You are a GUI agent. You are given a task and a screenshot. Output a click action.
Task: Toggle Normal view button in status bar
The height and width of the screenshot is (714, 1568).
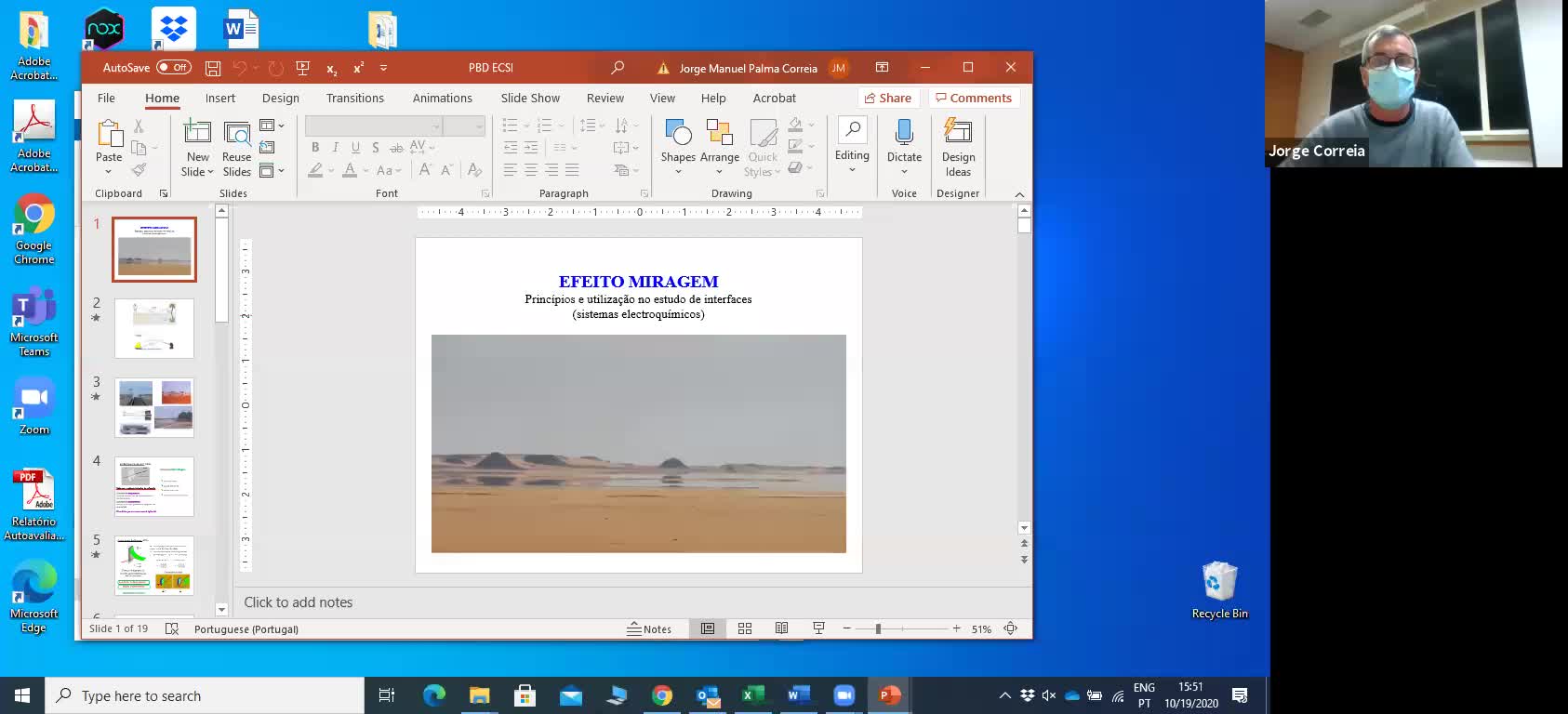click(708, 628)
